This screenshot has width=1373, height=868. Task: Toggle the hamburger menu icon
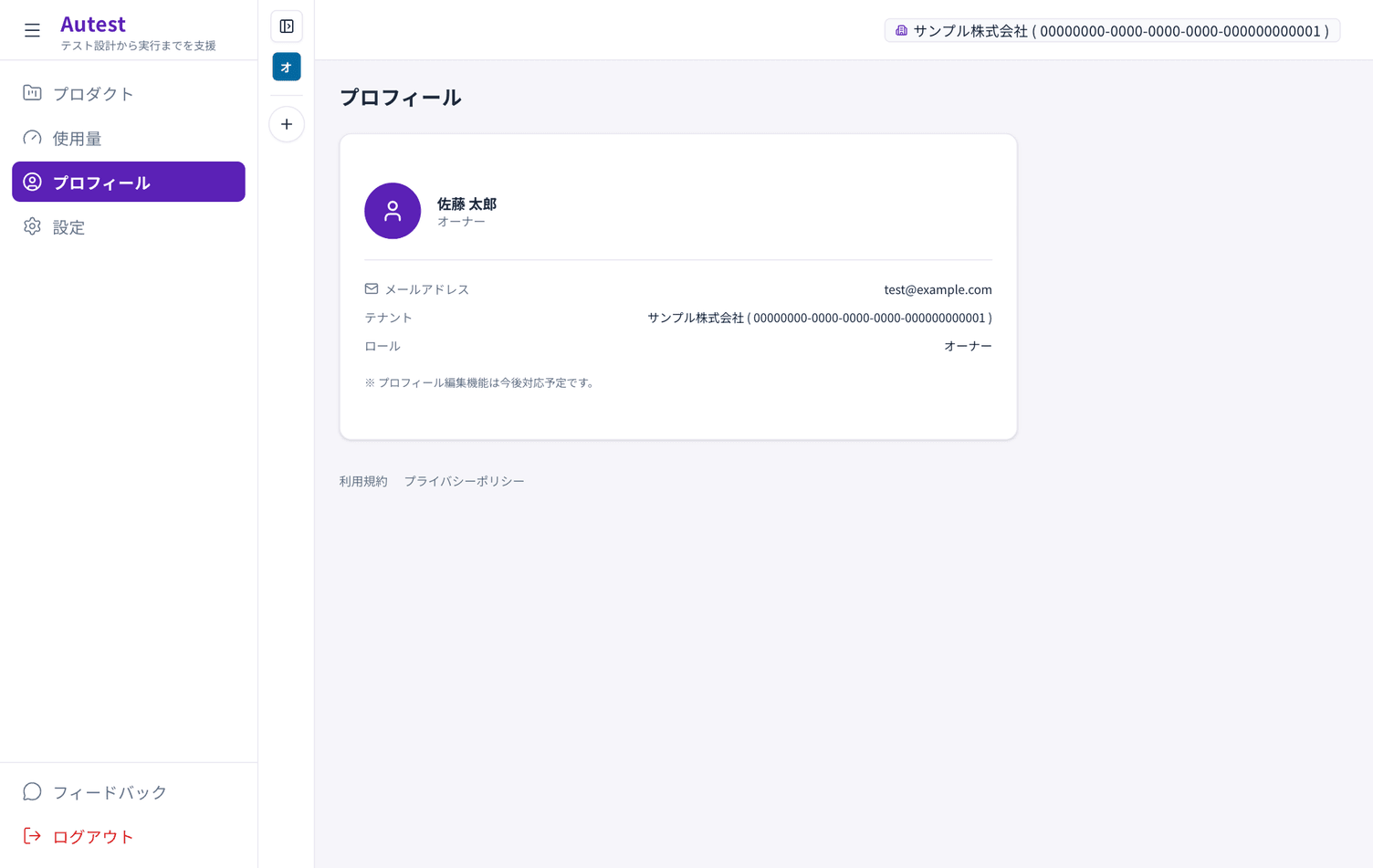pyautogui.click(x=32, y=31)
